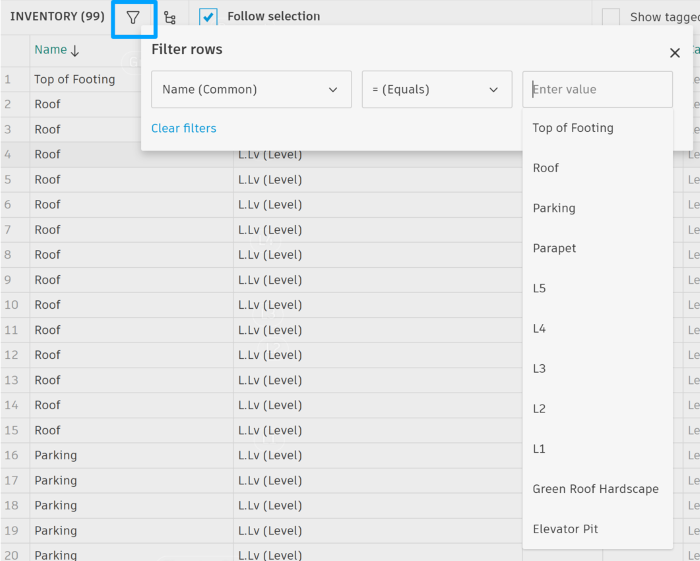Viewport: 700px width, 561px height.
Task: Pick L1 in the suggestion list
Action: pyautogui.click(x=540, y=449)
